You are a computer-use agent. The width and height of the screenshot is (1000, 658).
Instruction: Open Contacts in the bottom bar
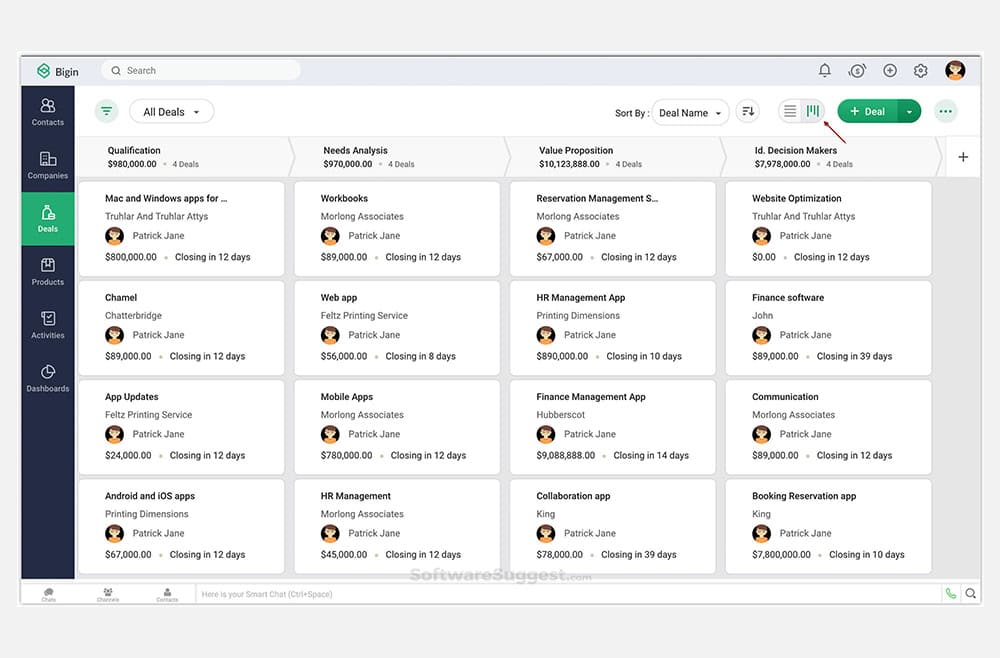[167, 594]
